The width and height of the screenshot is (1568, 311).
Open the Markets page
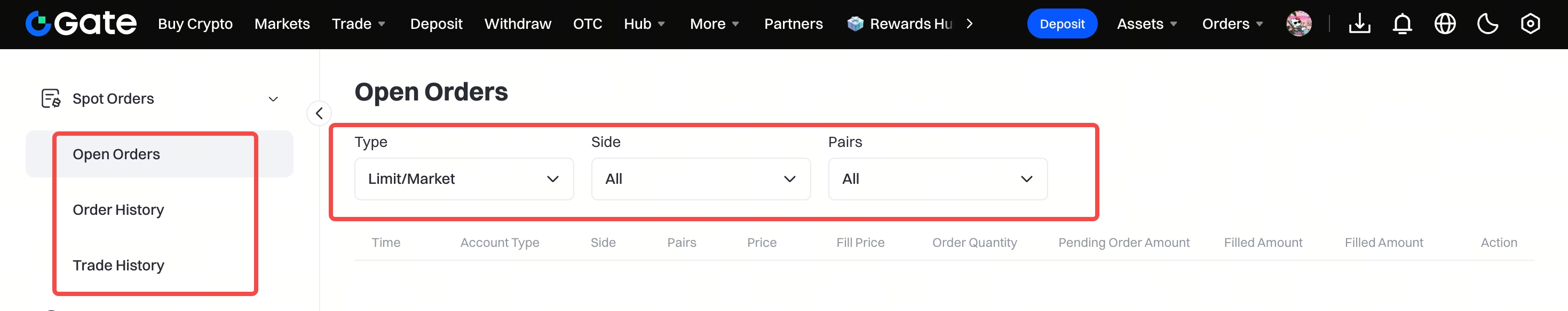coord(282,24)
